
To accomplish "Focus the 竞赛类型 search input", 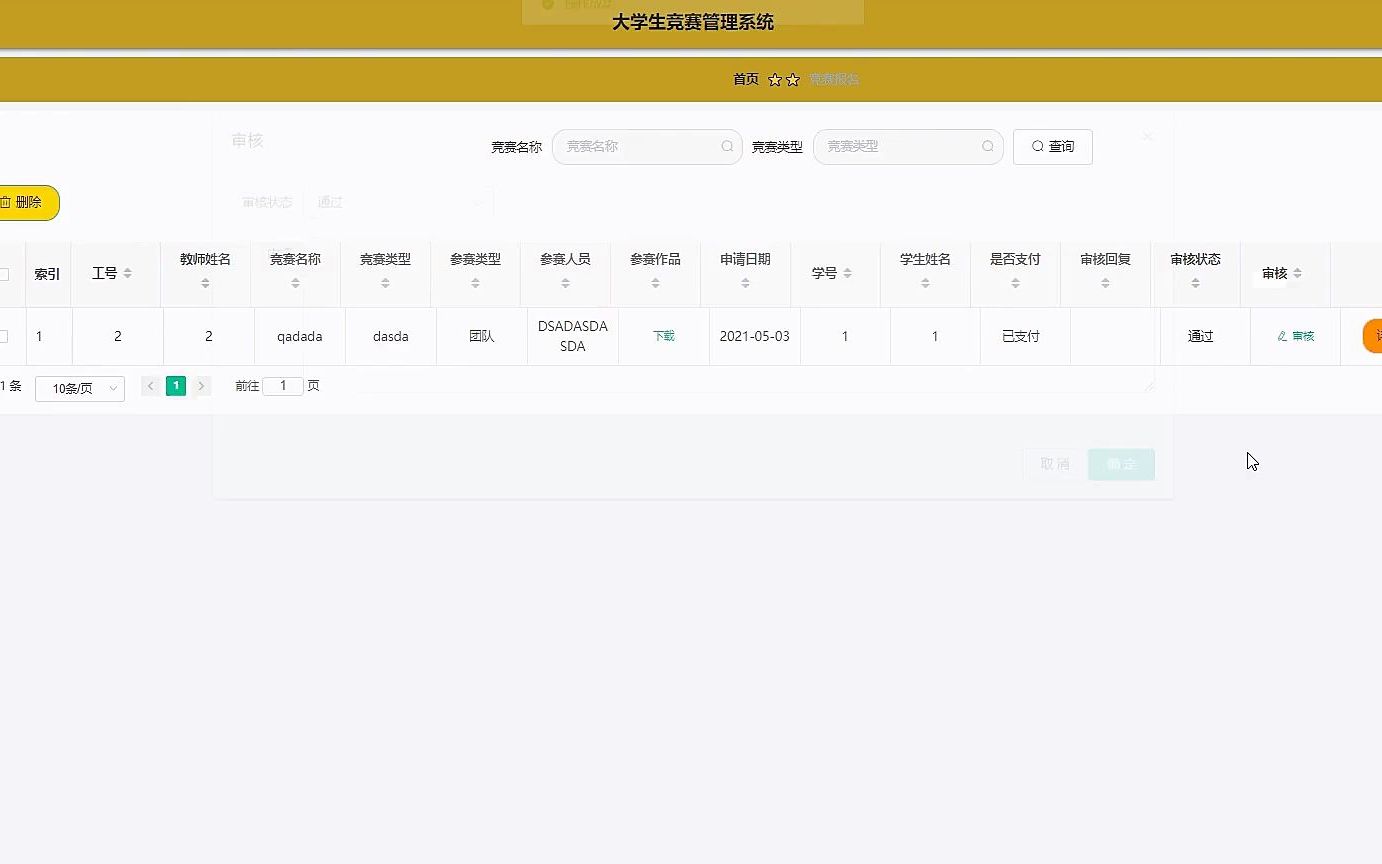I will coord(908,147).
